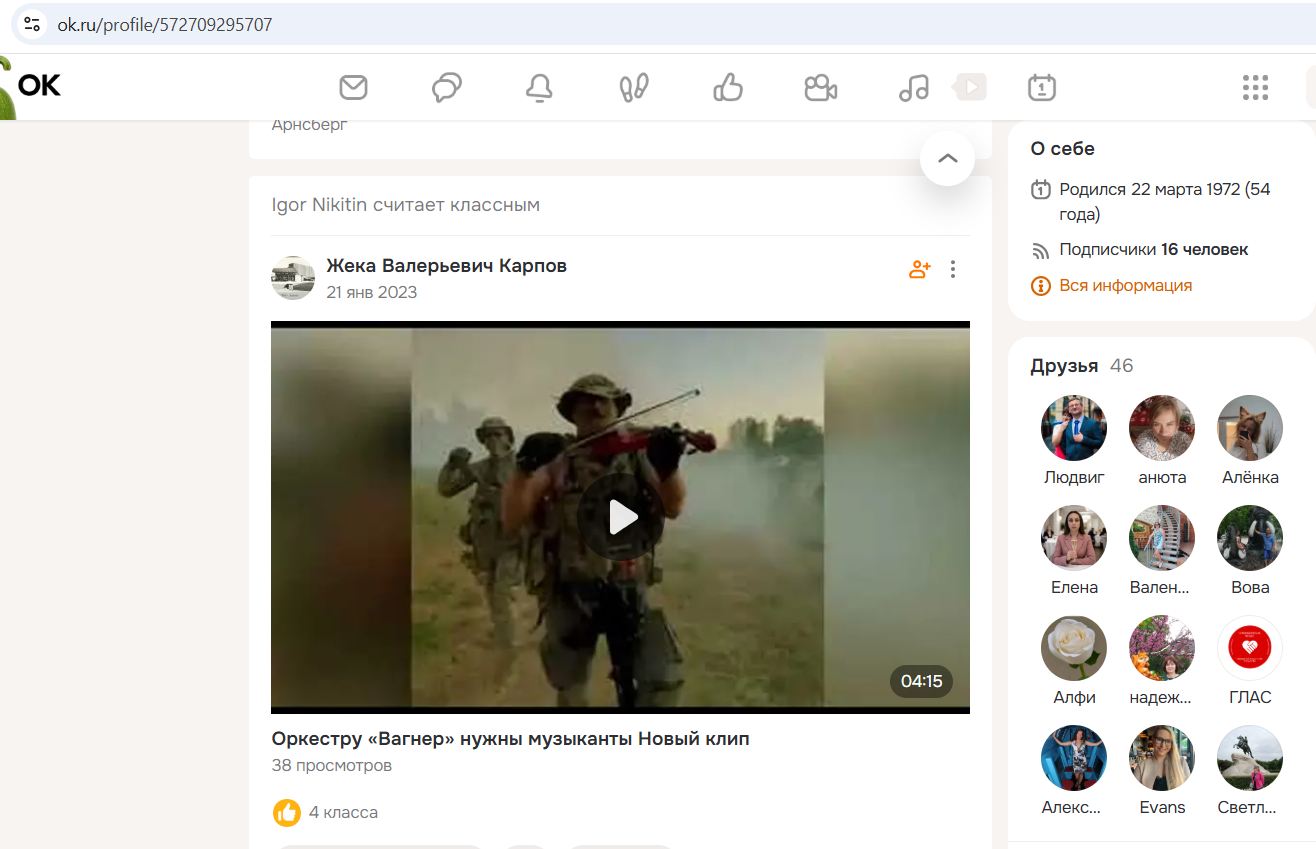Open Вся информация link

(1125, 285)
